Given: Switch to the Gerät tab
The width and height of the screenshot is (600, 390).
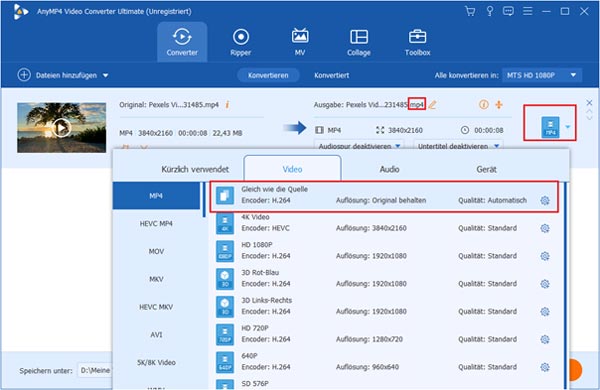Looking at the screenshot, I should (486, 169).
